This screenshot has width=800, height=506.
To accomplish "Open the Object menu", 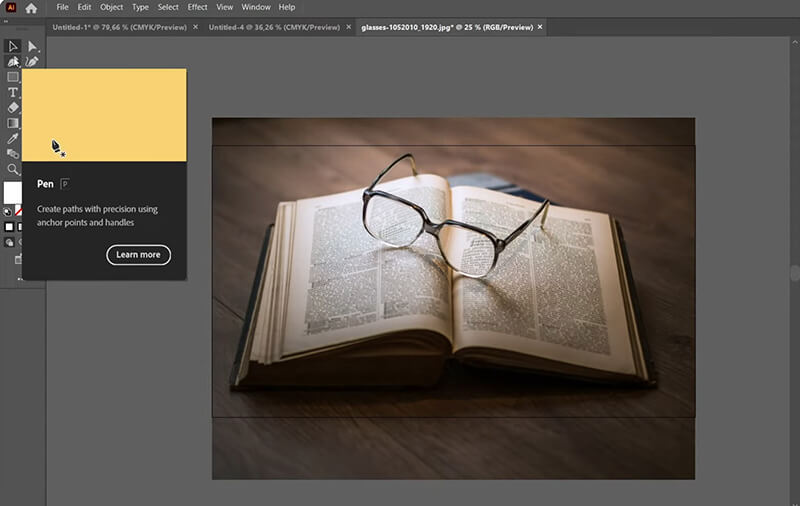I will point(111,7).
